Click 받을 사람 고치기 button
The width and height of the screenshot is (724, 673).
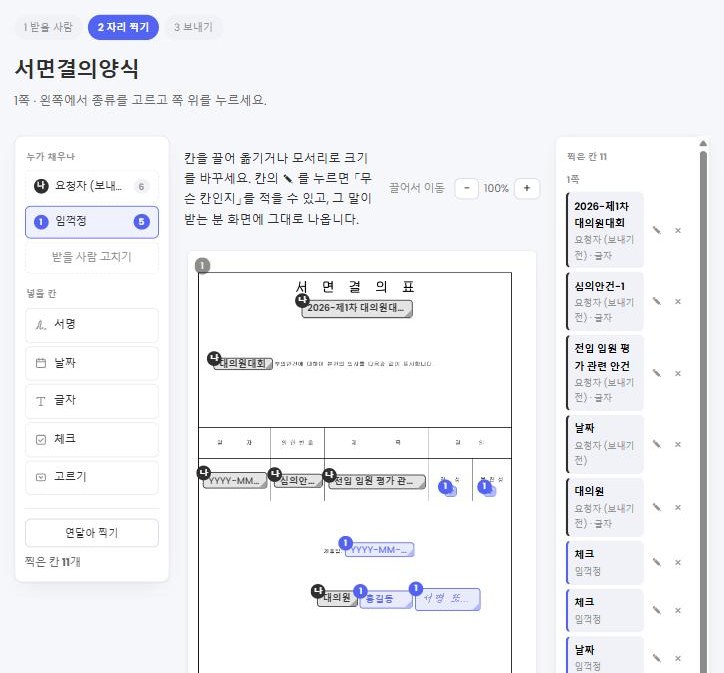[92, 257]
